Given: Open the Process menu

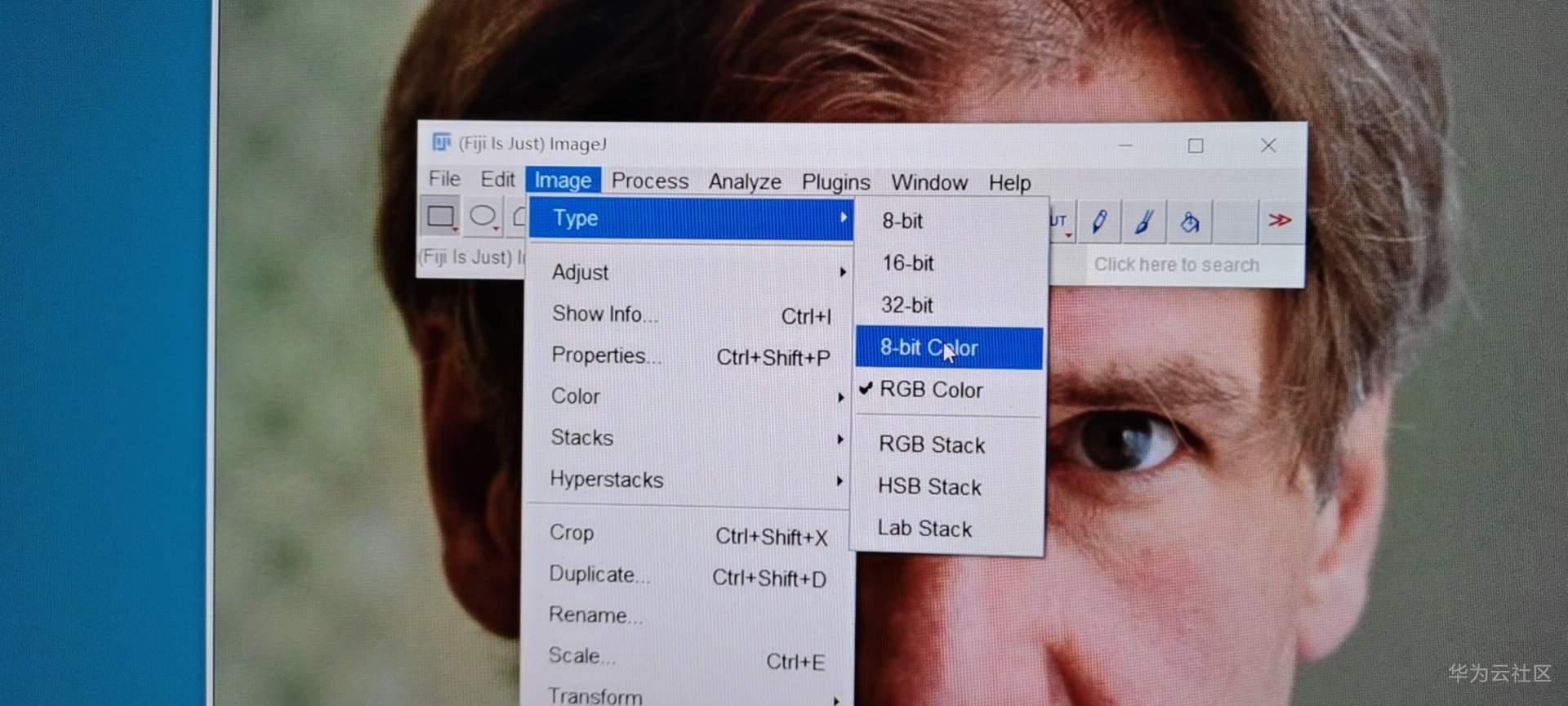Looking at the screenshot, I should point(650,181).
